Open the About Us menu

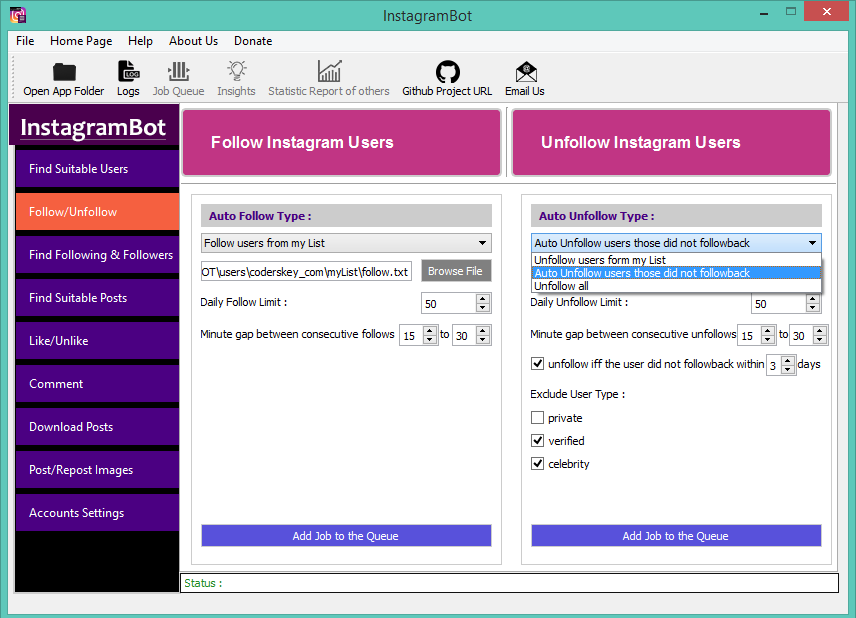tap(193, 41)
